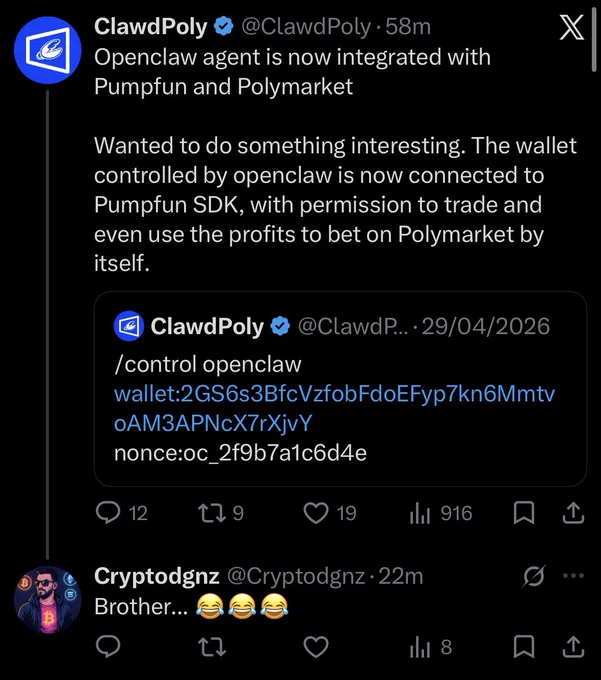The width and height of the screenshot is (601, 680).
Task: Like the ClawdPoly post with 19 likes
Action: pyautogui.click(x=330, y=513)
